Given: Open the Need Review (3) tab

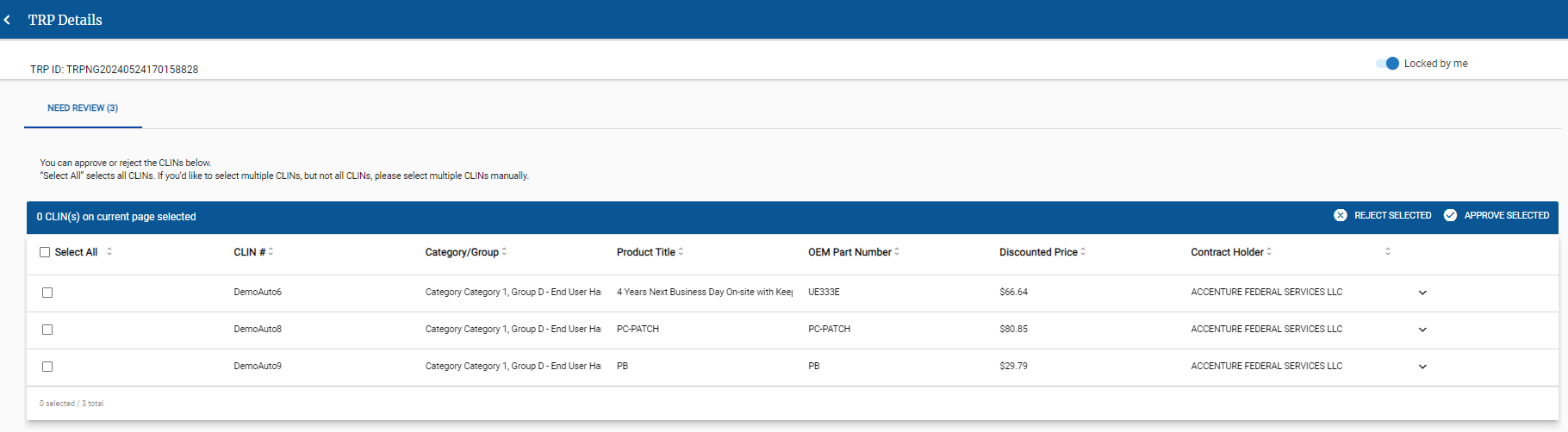Looking at the screenshot, I should (x=83, y=108).
